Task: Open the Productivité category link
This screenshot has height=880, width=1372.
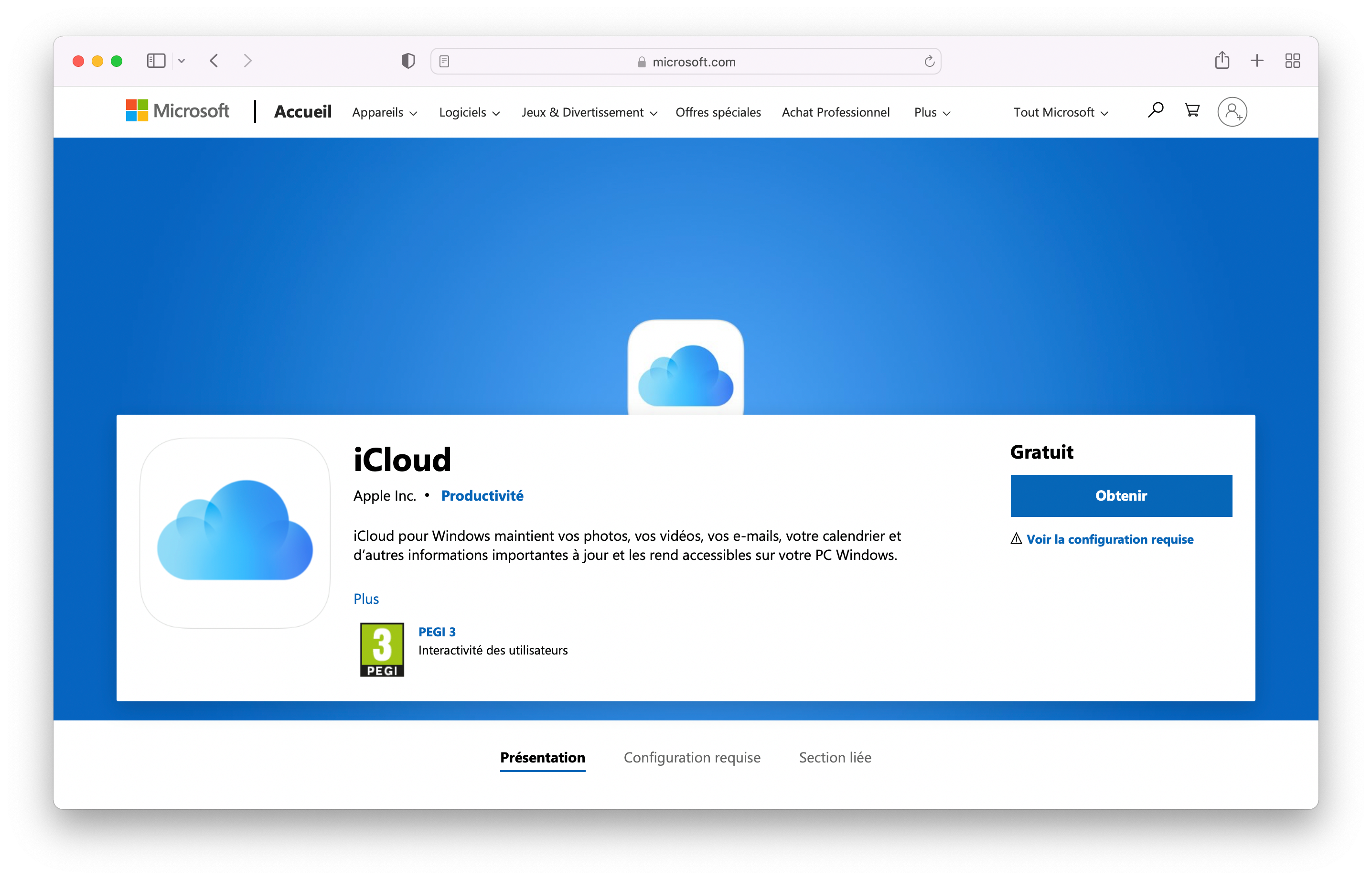Action: pos(482,495)
